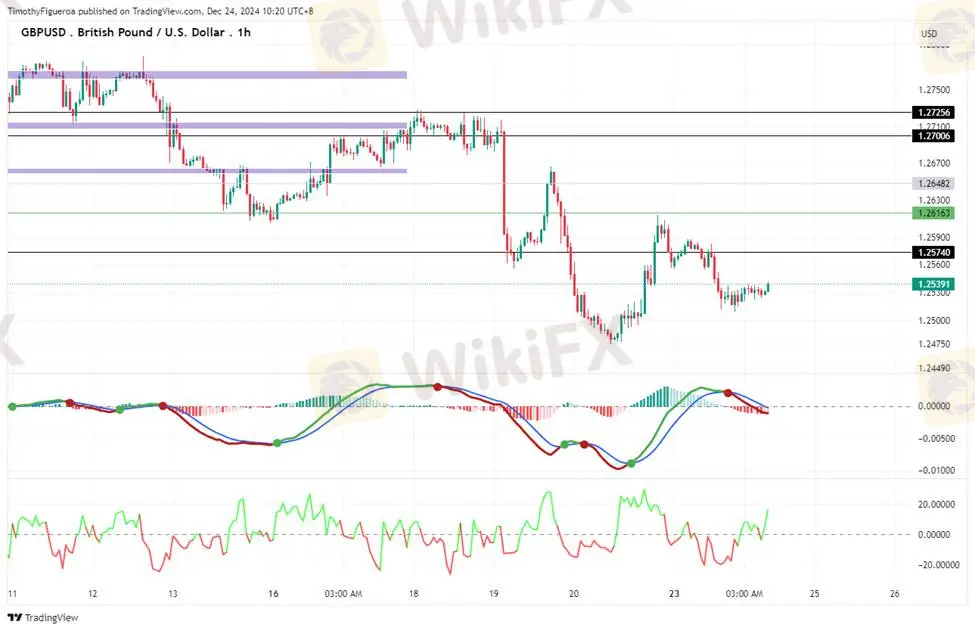The image size is (975, 631).
Task: Click date 16 on the time axis
Action: (273, 593)
